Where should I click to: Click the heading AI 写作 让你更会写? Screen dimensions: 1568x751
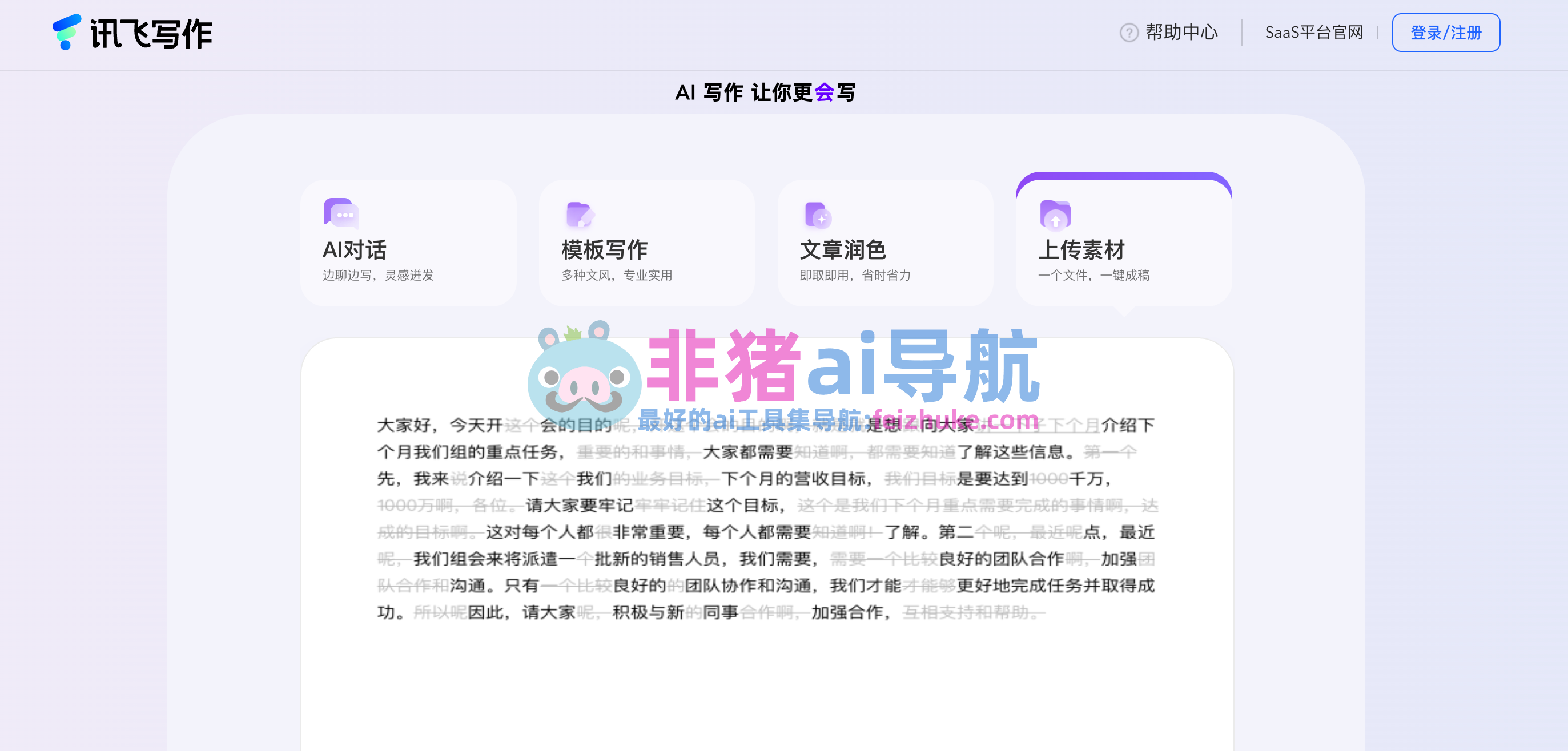click(765, 92)
